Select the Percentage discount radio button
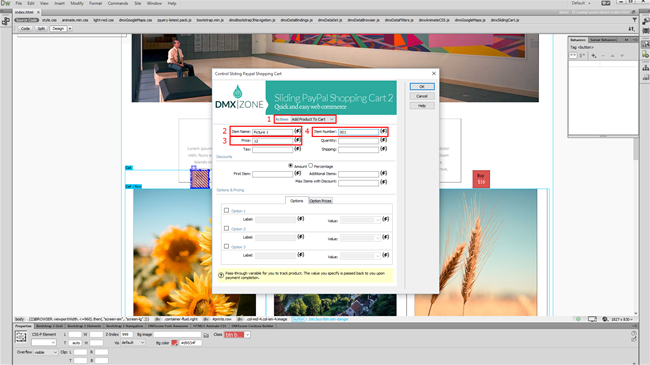Viewport: 650px width, 365px height. pos(310,165)
